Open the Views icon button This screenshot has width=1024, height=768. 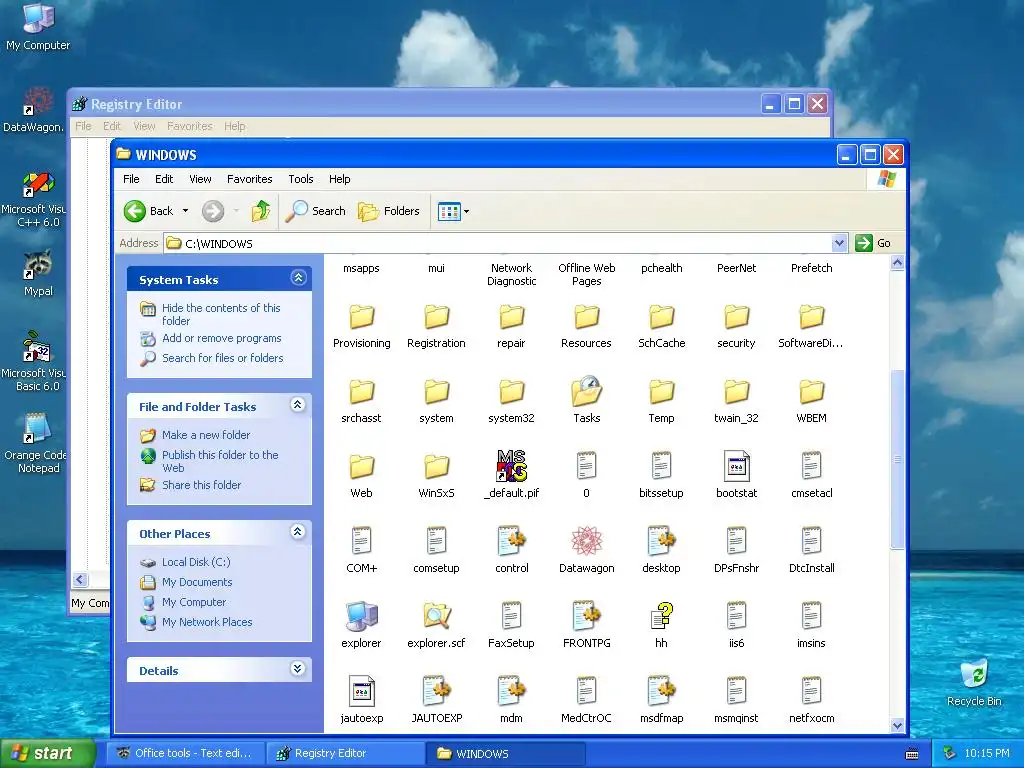449,211
